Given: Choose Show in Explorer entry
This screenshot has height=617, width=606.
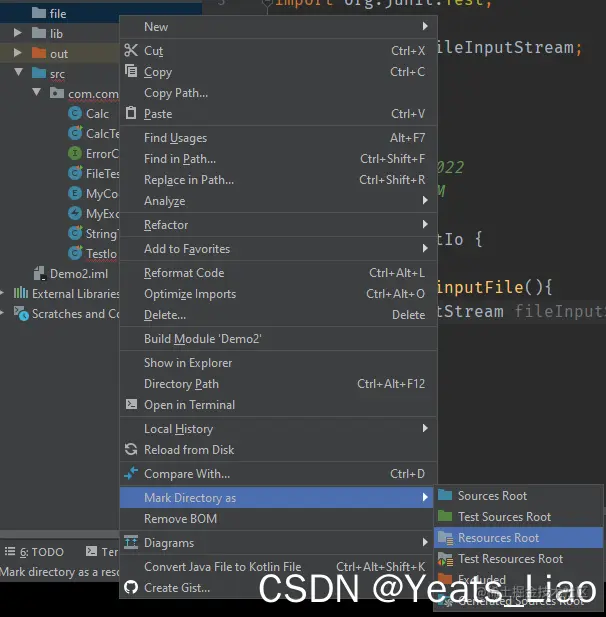Looking at the screenshot, I should pyautogui.click(x=278, y=363).
